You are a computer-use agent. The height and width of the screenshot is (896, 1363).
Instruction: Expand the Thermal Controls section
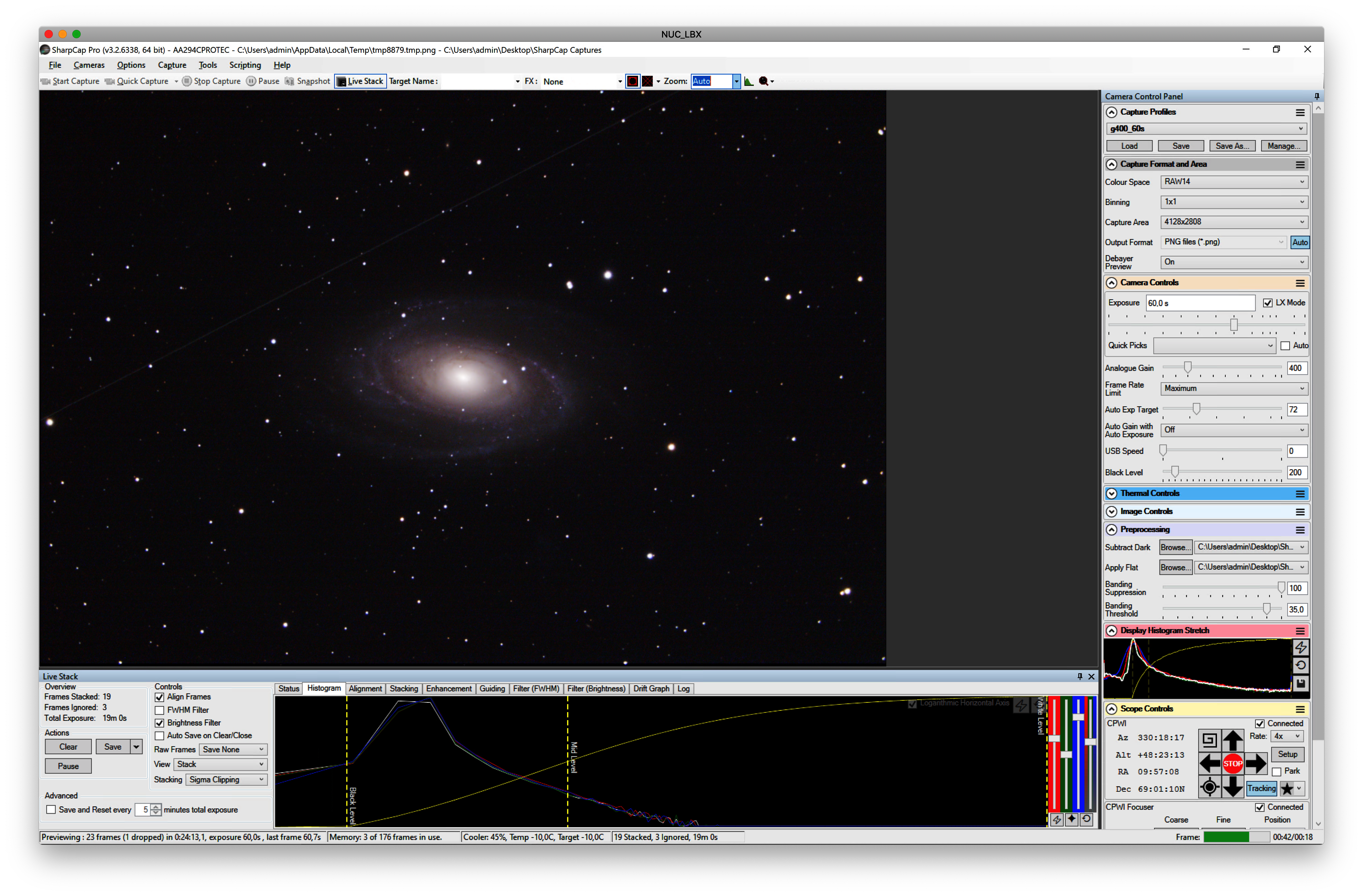click(x=1112, y=494)
